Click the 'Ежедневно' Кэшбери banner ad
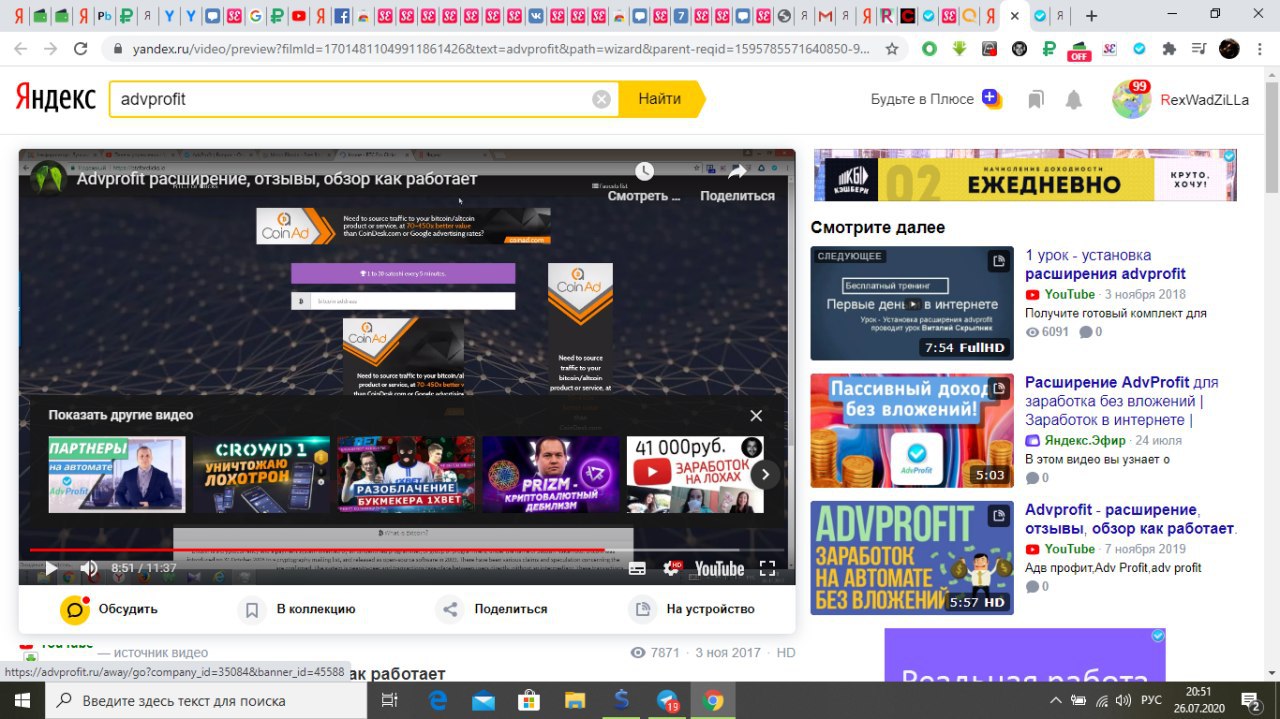Screen dimensions: 1280x719 point(1025,175)
